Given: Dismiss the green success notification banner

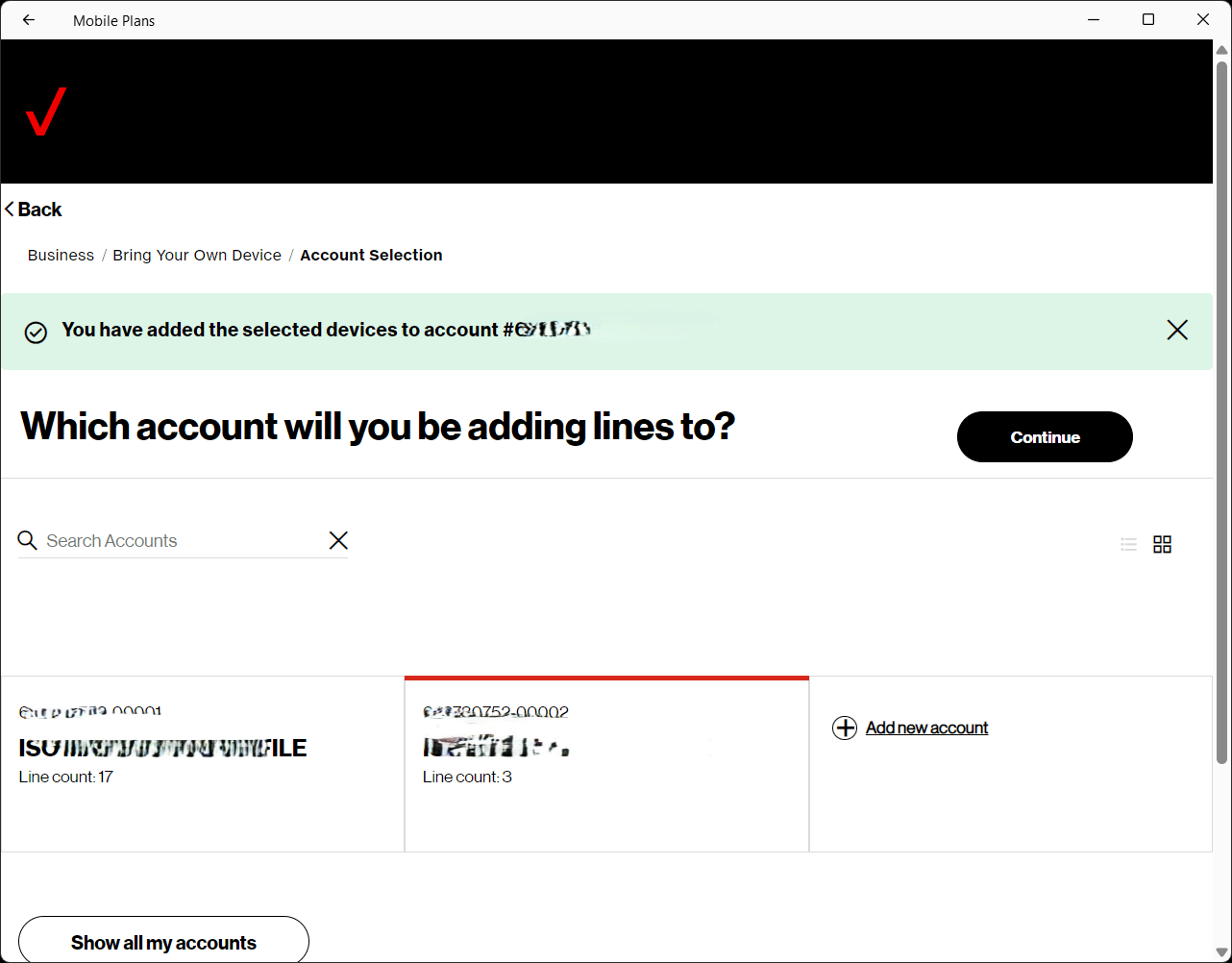Looking at the screenshot, I should point(1176,330).
